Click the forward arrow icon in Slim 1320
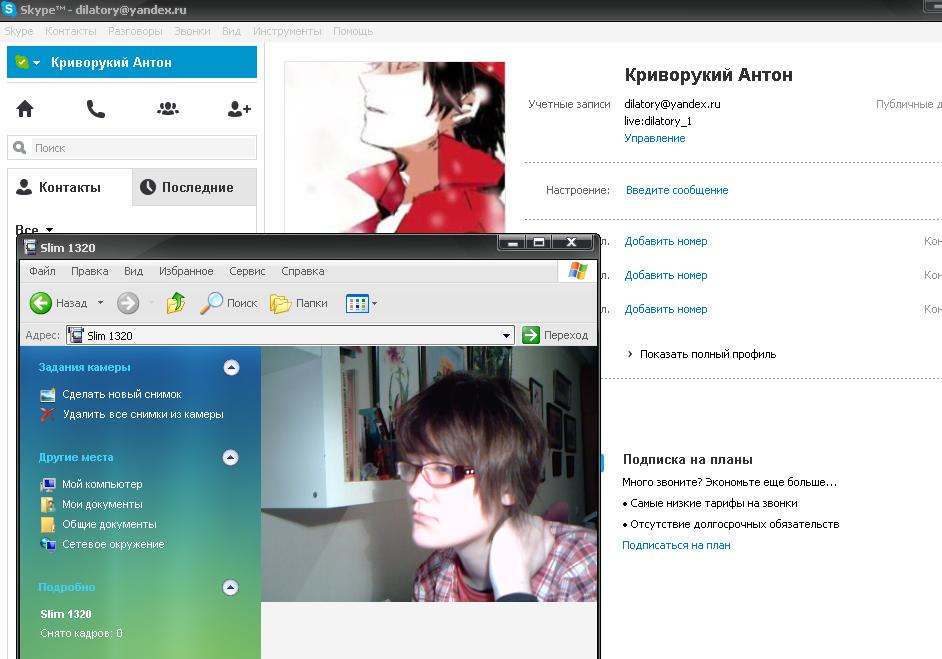942x659 pixels. point(128,303)
